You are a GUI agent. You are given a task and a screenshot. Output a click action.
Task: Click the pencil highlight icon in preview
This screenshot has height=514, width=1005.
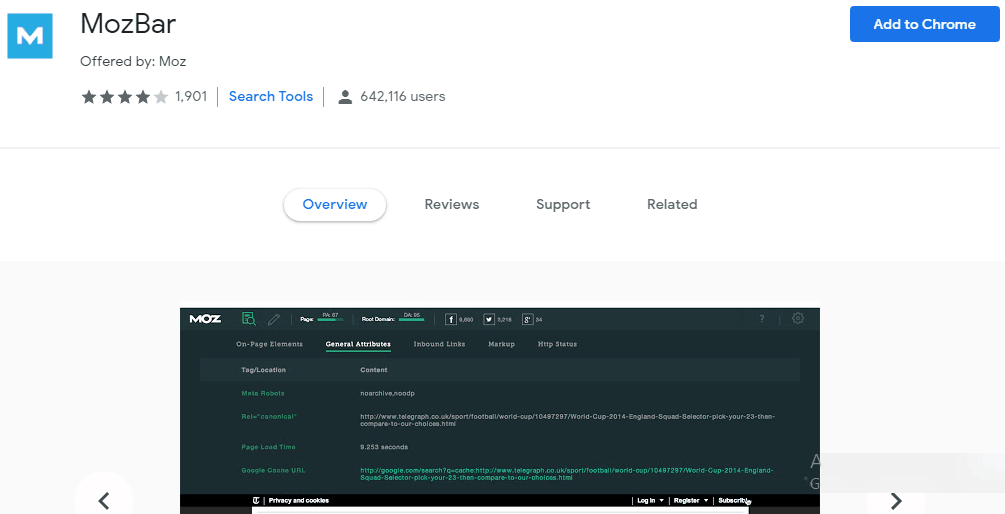click(x=274, y=319)
